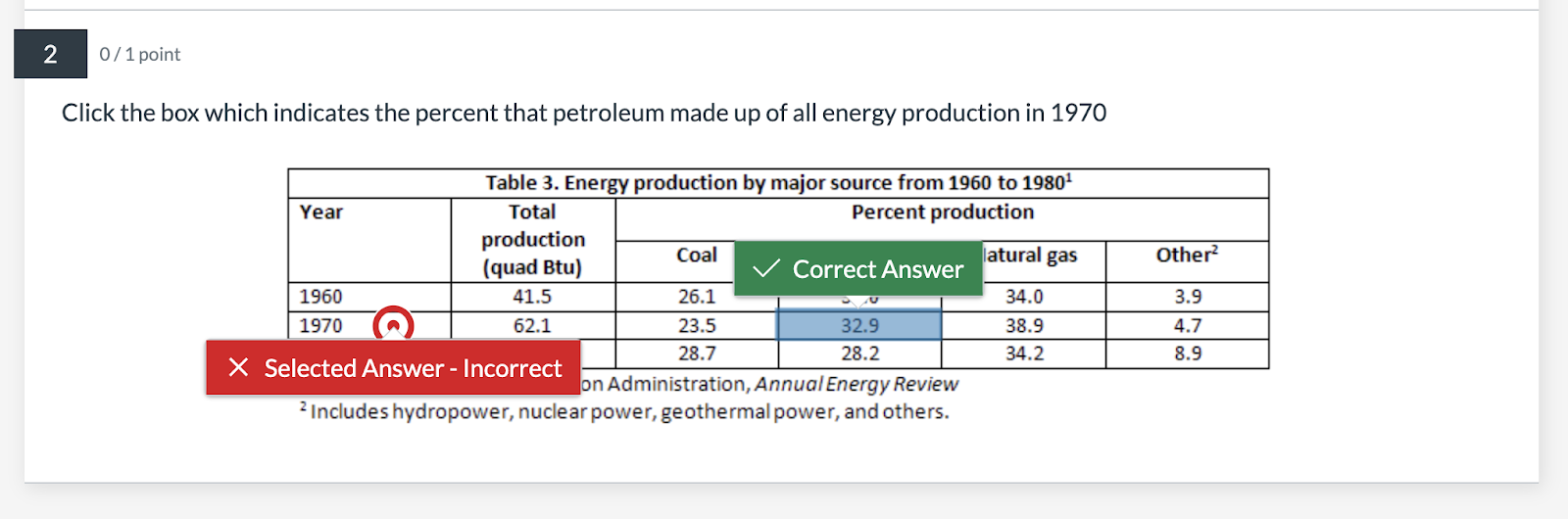Image resolution: width=1568 pixels, height=519 pixels.
Task: Click the 41.5 total production cell
Action: coord(532,297)
